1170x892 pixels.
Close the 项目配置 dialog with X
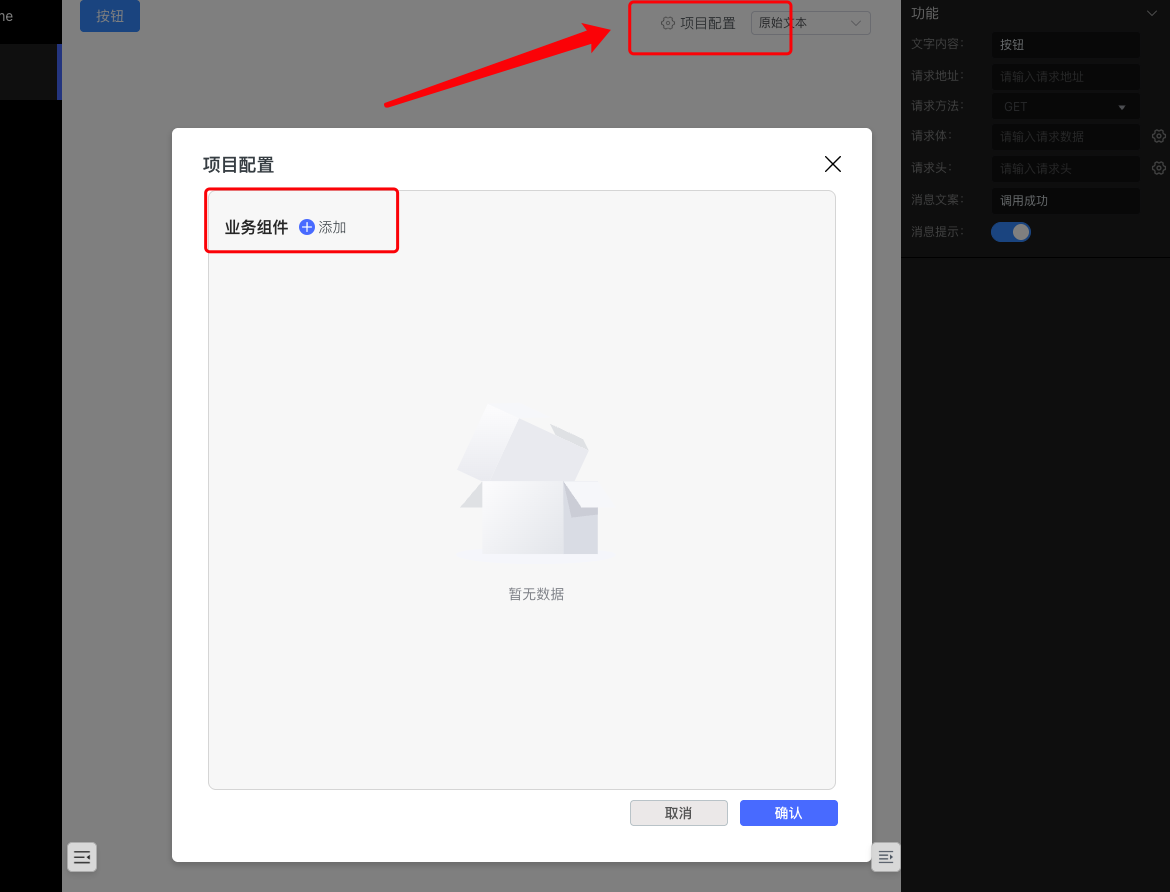click(x=832, y=164)
